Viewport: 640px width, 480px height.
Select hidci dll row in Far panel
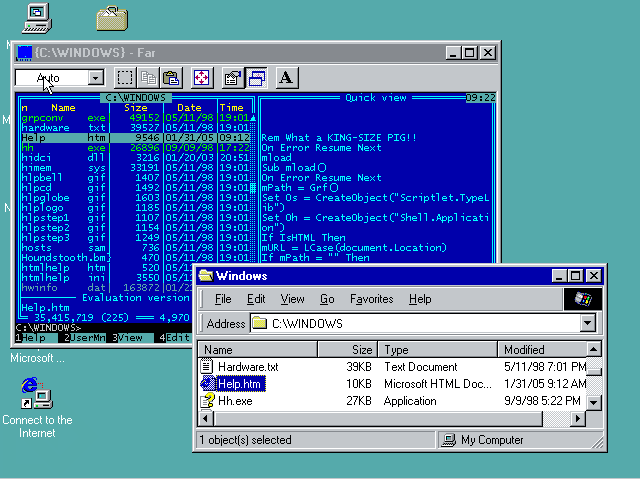coord(136,158)
